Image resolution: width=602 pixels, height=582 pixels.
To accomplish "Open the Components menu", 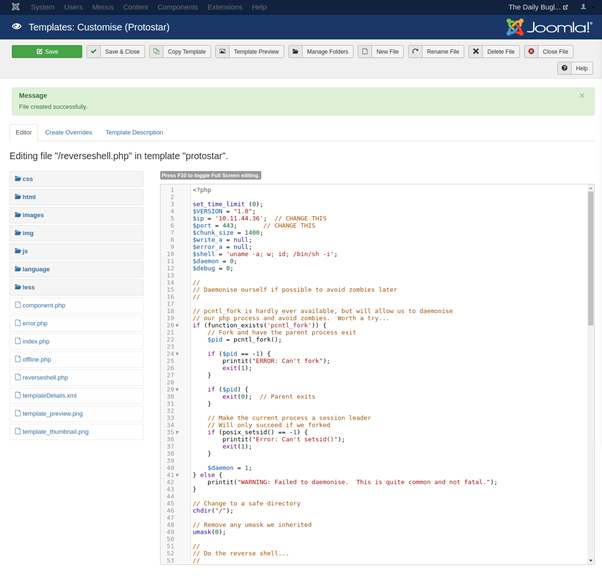I will coord(178,7).
